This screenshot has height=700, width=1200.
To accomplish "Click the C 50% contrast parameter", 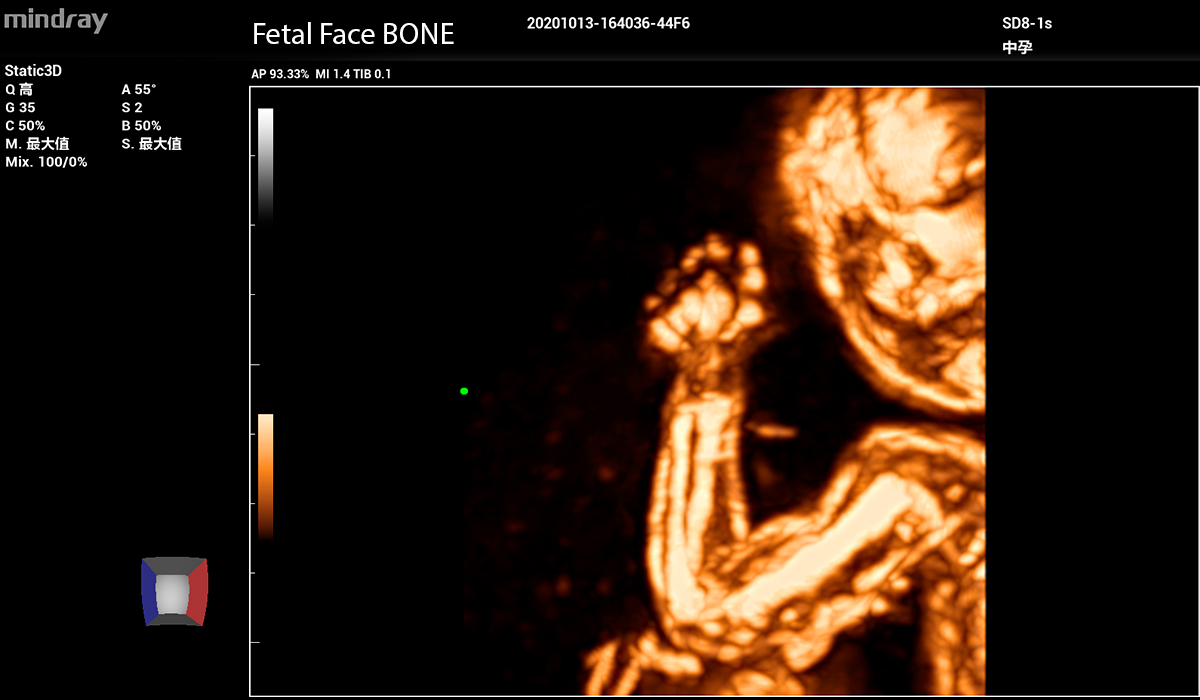I will pyautogui.click(x=25, y=126).
